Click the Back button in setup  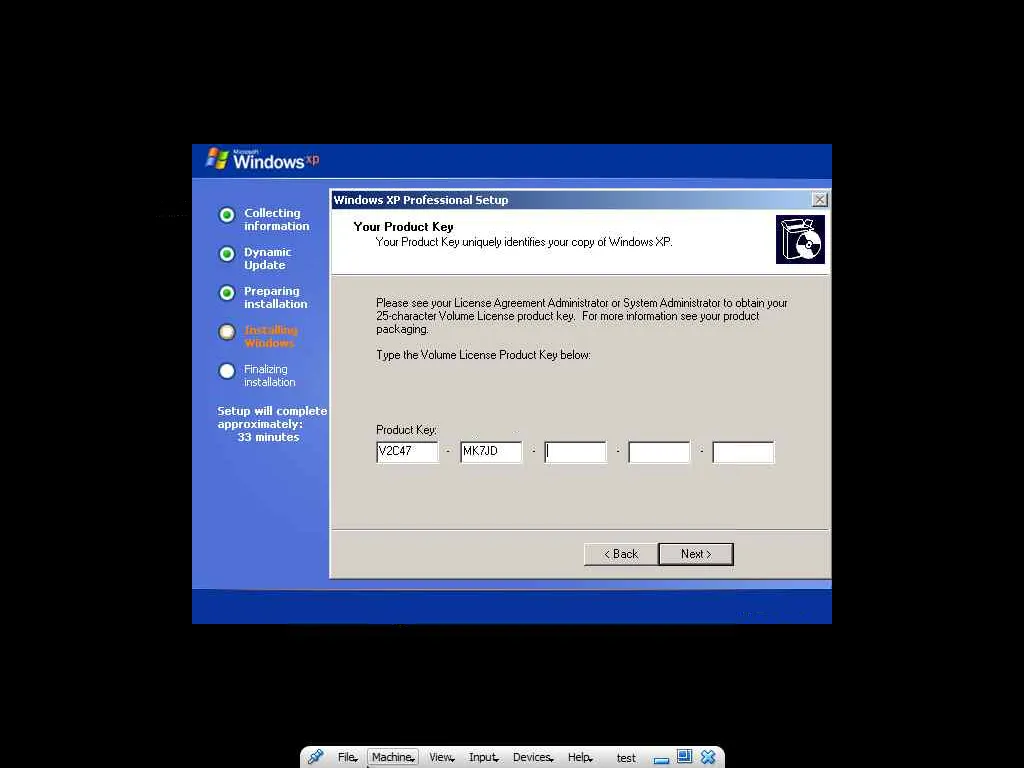[x=620, y=554]
